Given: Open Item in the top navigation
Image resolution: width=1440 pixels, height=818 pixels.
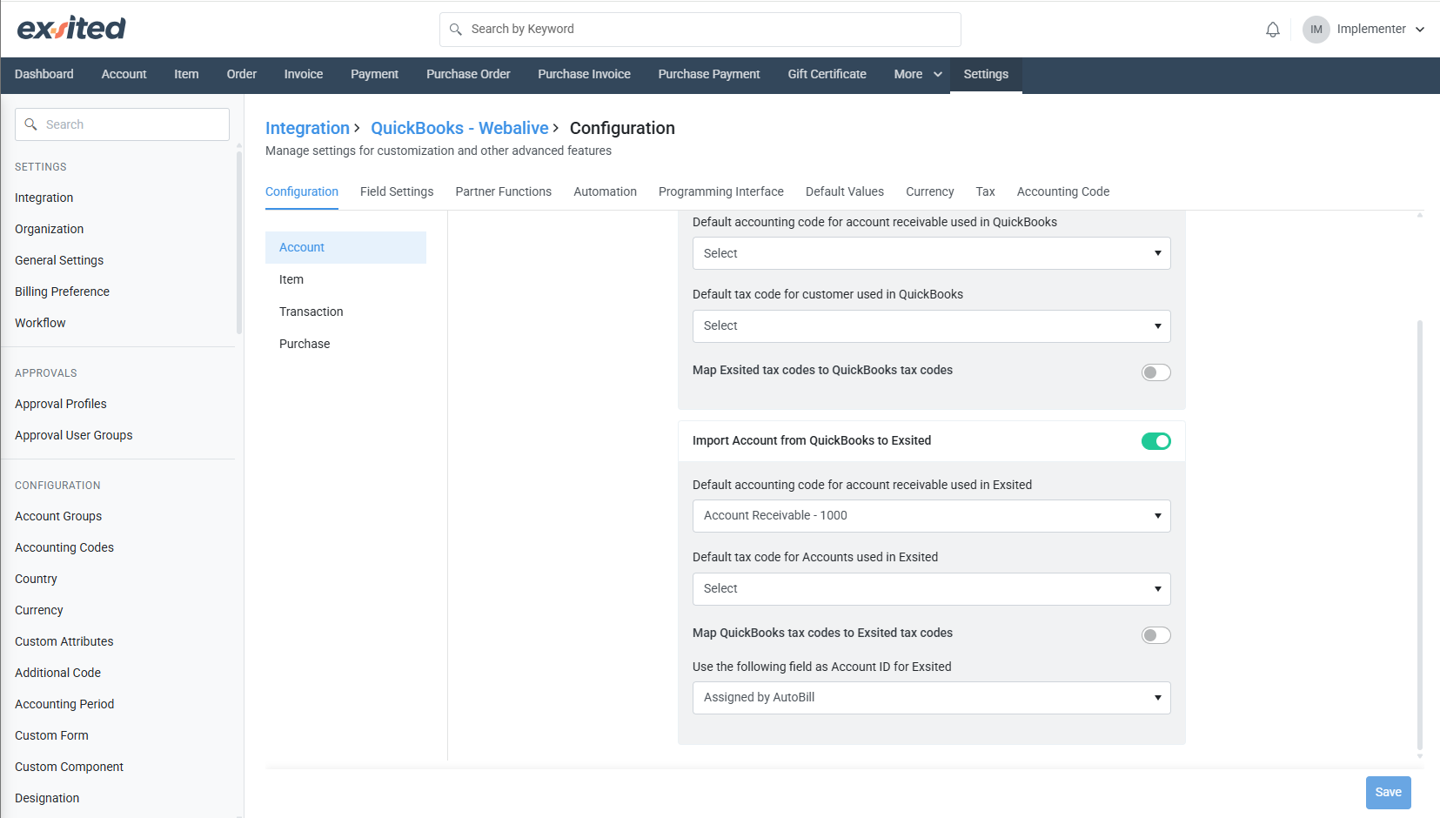Looking at the screenshot, I should click(x=186, y=74).
